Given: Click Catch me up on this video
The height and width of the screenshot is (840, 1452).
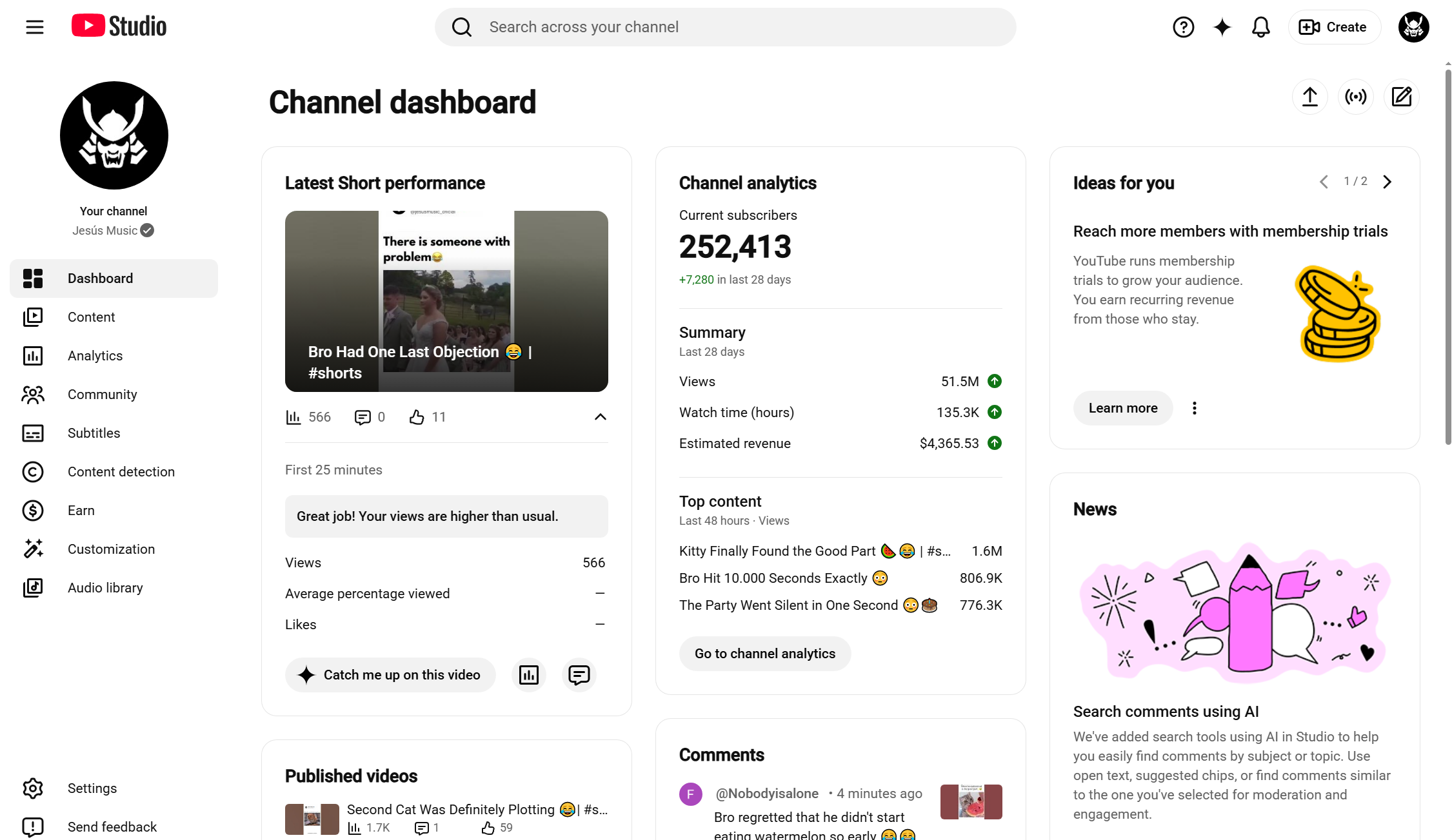Looking at the screenshot, I should 390,675.
